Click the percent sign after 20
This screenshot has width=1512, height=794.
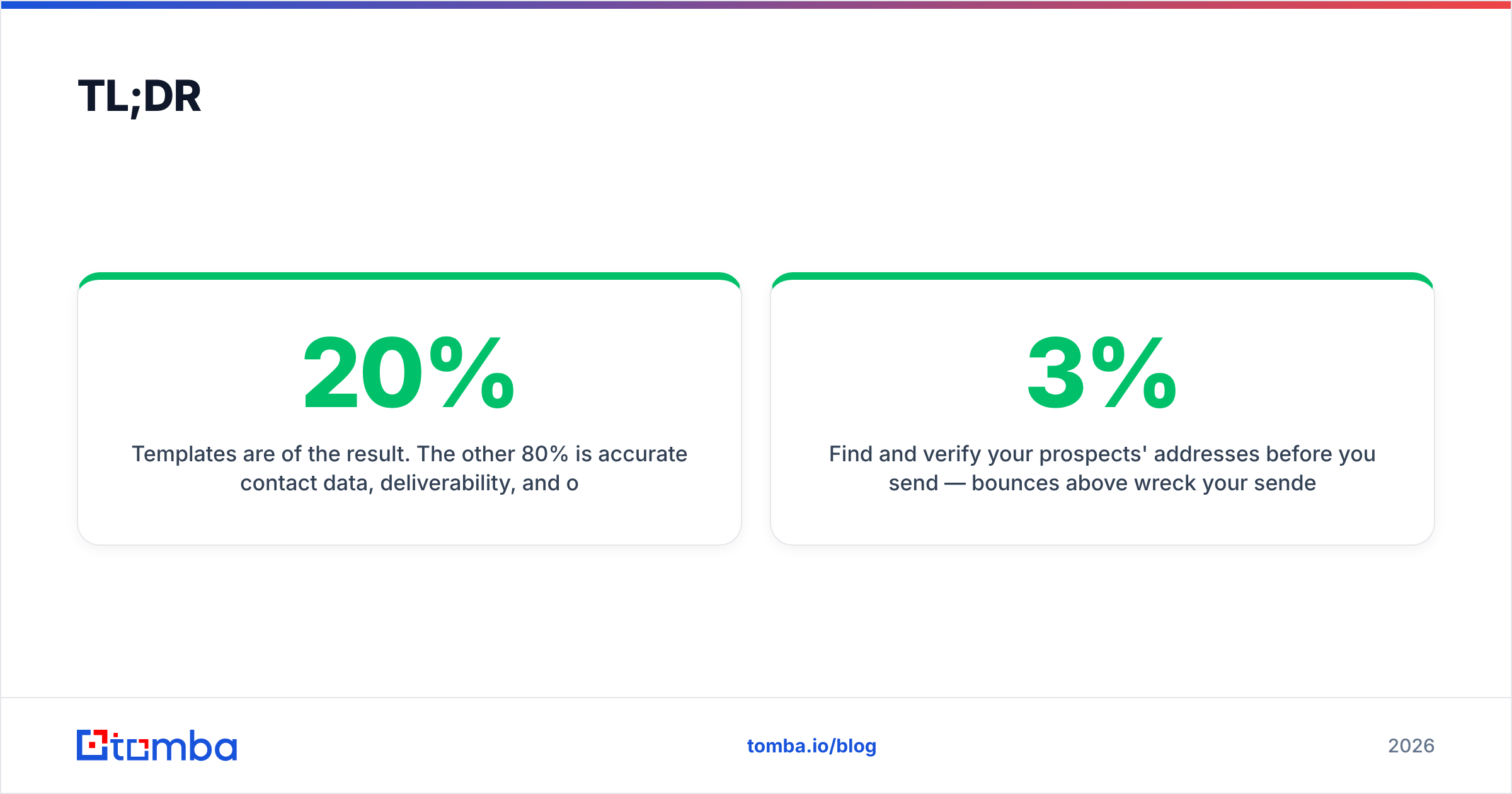tap(472, 372)
